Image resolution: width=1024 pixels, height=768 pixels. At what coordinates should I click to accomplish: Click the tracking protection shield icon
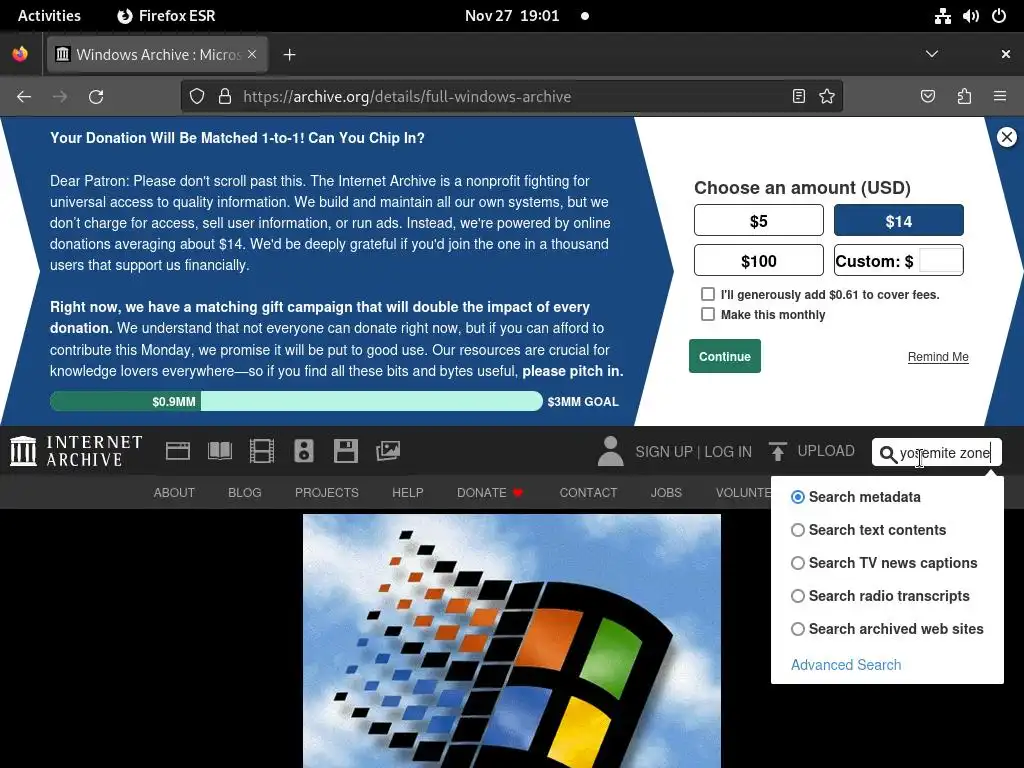pos(197,97)
